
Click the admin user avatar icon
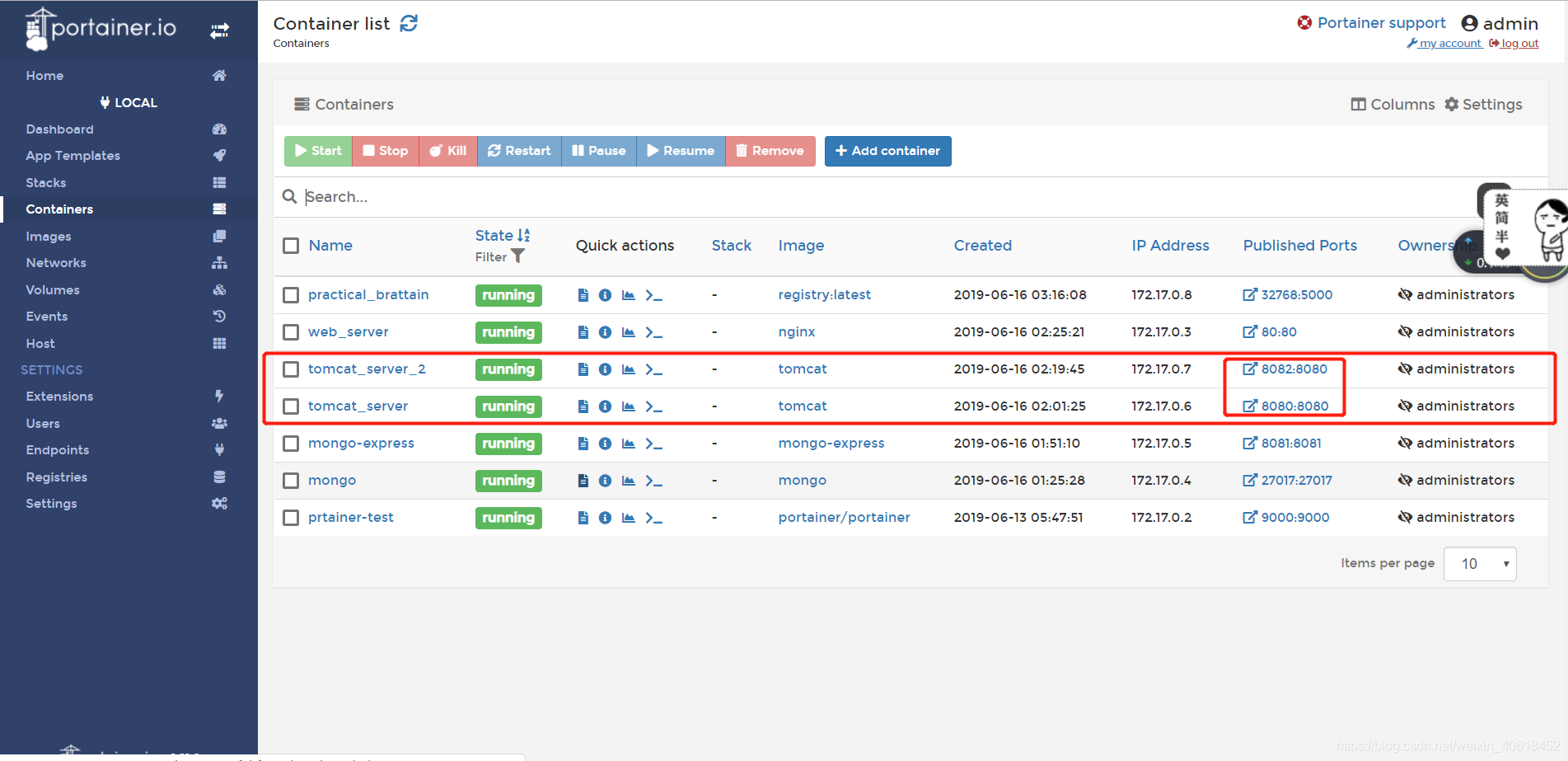(x=1469, y=23)
